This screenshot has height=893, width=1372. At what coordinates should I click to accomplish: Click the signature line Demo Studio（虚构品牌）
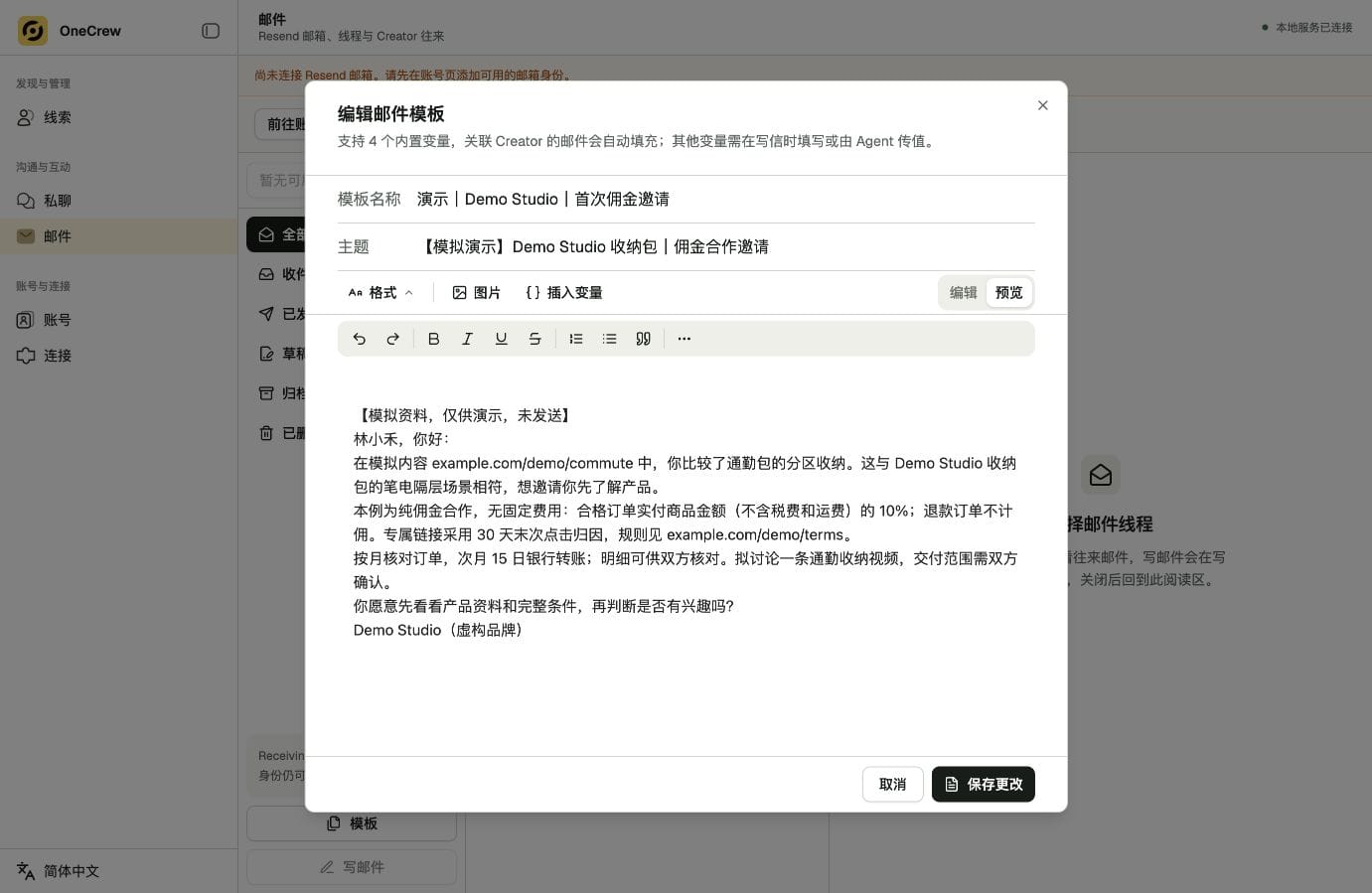(441, 630)
